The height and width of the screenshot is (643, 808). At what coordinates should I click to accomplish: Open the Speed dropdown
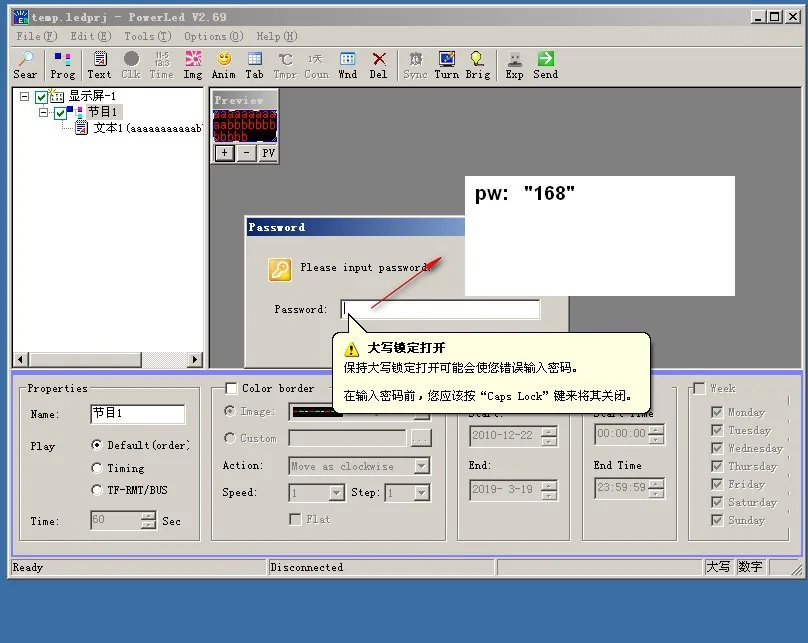(x=336, y=493)
